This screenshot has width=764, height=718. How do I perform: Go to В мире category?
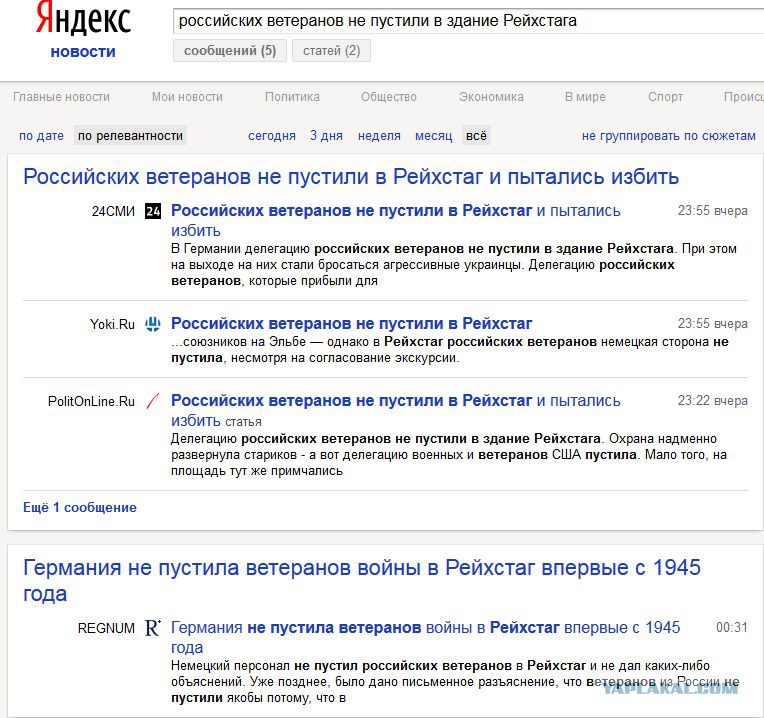click(x=585, y=97)
